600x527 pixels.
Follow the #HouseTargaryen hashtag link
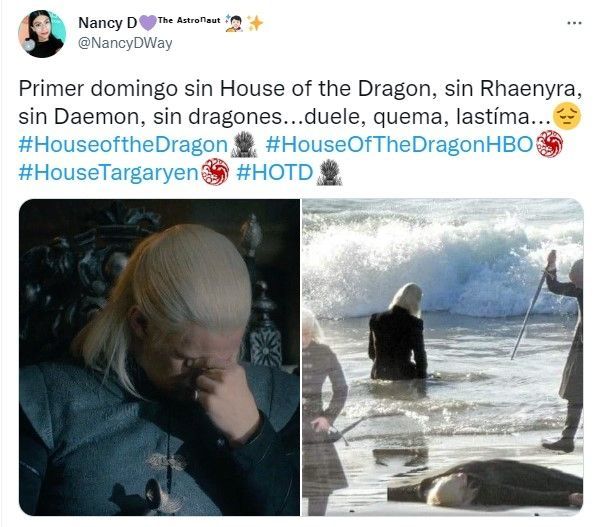click(109, 173)
